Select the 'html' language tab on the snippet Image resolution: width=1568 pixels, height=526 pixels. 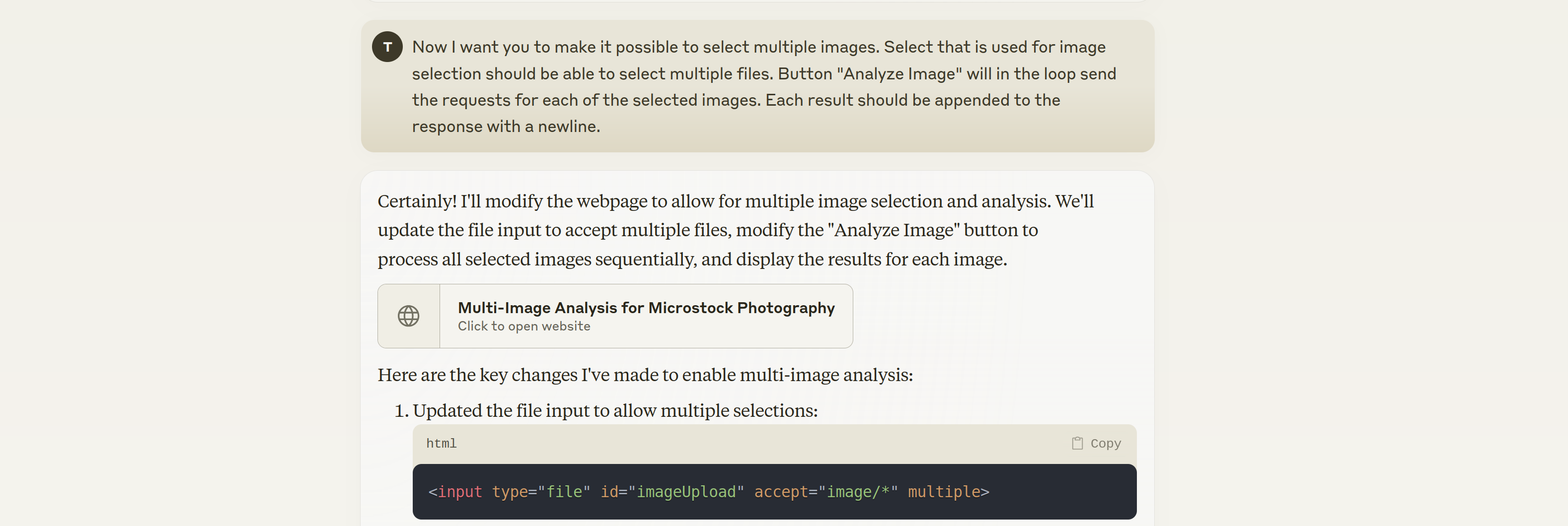(x=441, y=443)
